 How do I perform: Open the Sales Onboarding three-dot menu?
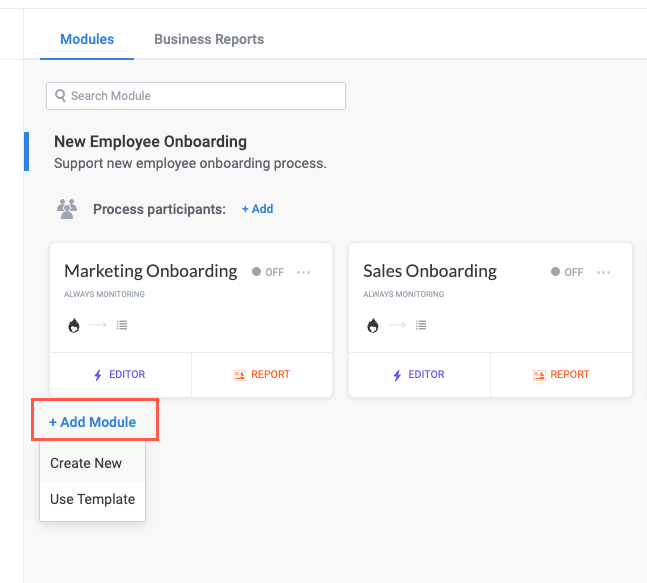[x=603, y=272]
